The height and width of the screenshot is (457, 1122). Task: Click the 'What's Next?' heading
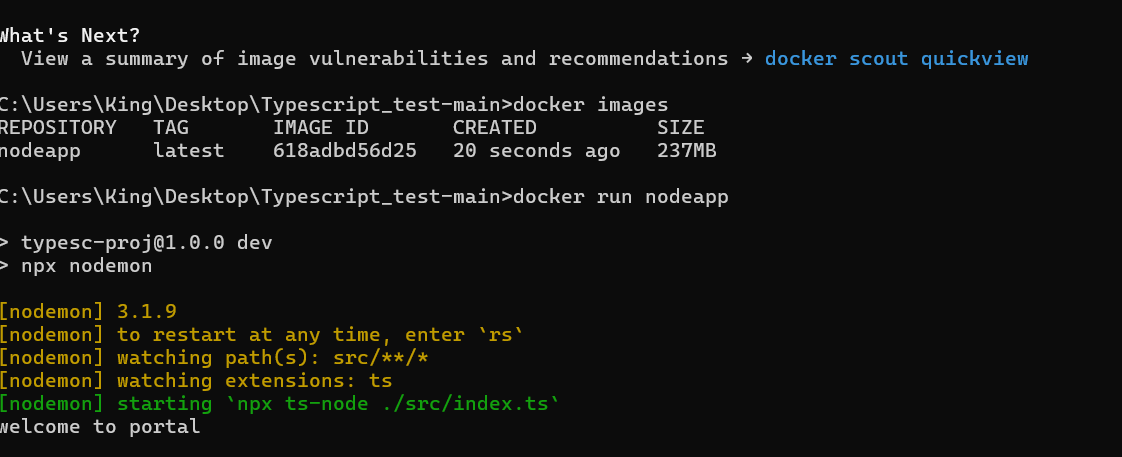click(x=70, y=36)
